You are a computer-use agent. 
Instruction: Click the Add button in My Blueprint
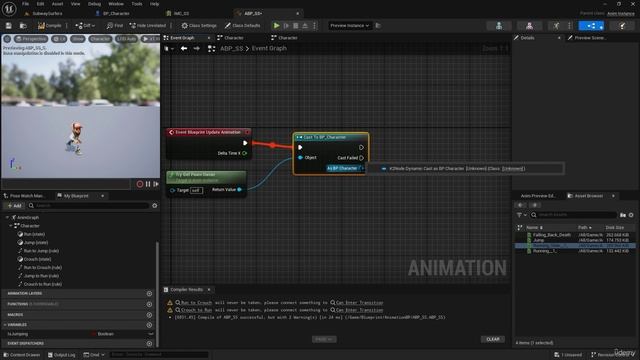pos(14,206)
